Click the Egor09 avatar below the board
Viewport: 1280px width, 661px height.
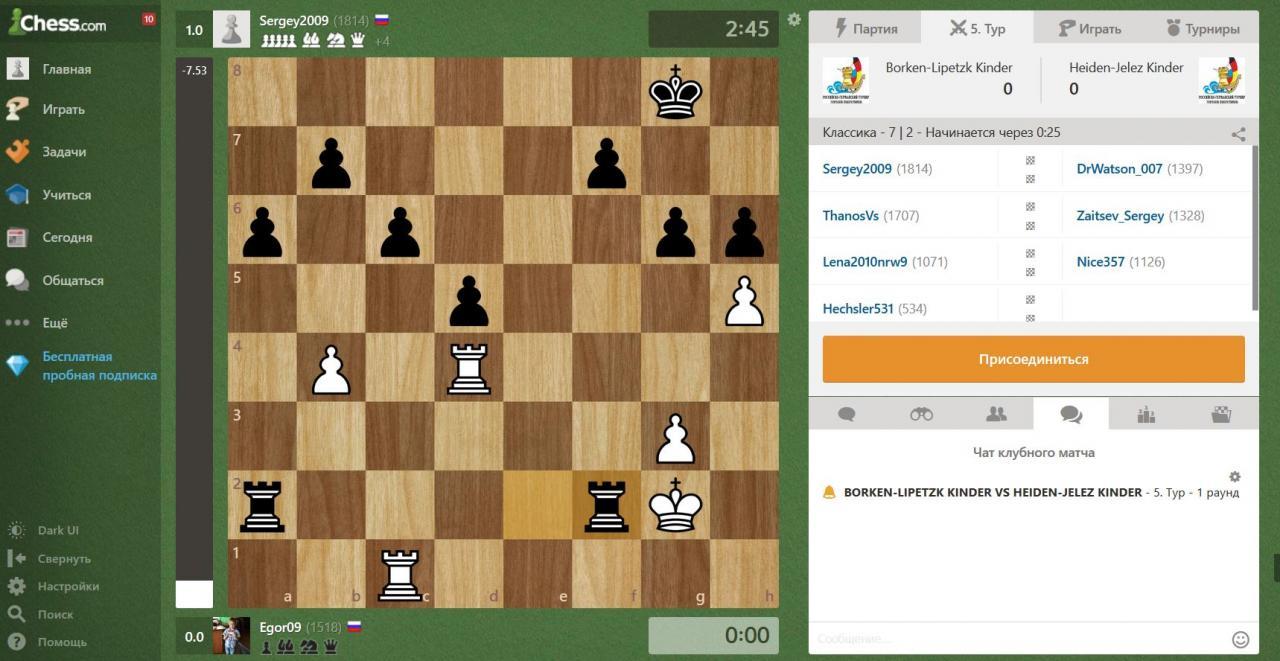231,636
